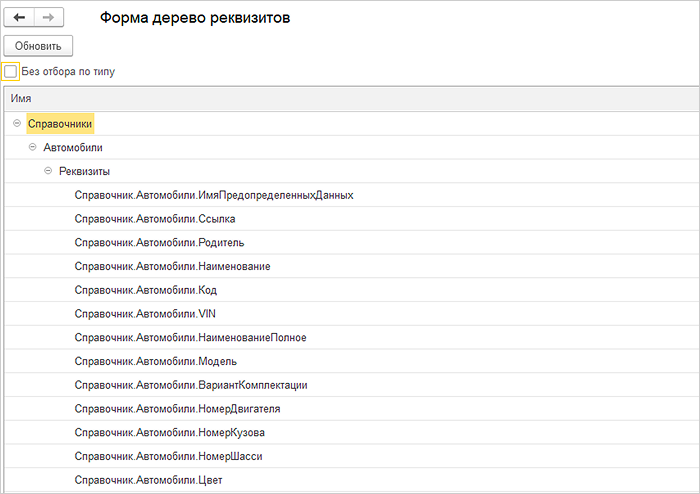Click the Имя column header
The image size is (700, 494).
(351, 99)
